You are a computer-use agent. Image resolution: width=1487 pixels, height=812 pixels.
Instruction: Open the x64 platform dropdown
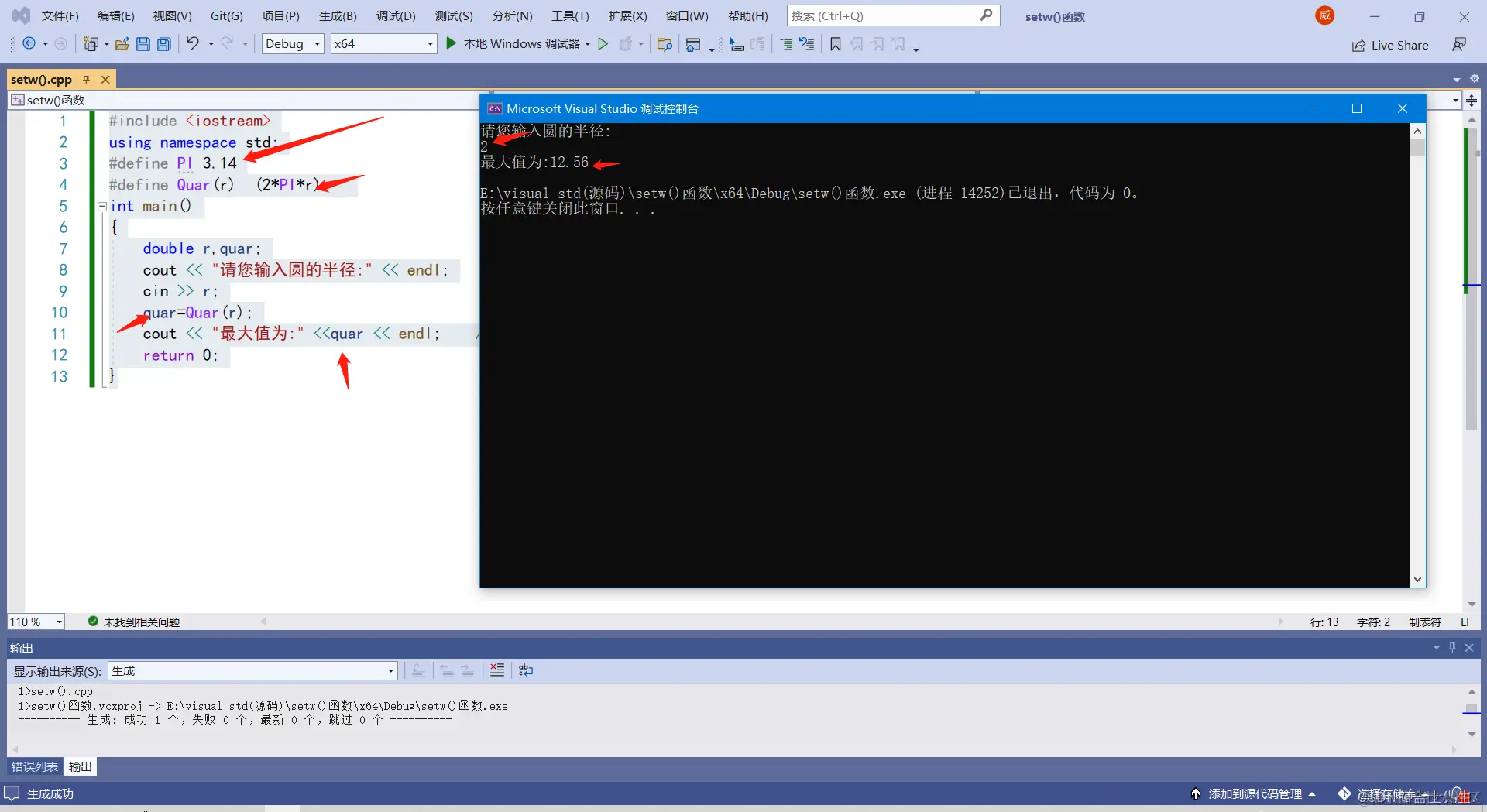click(383, 44)
